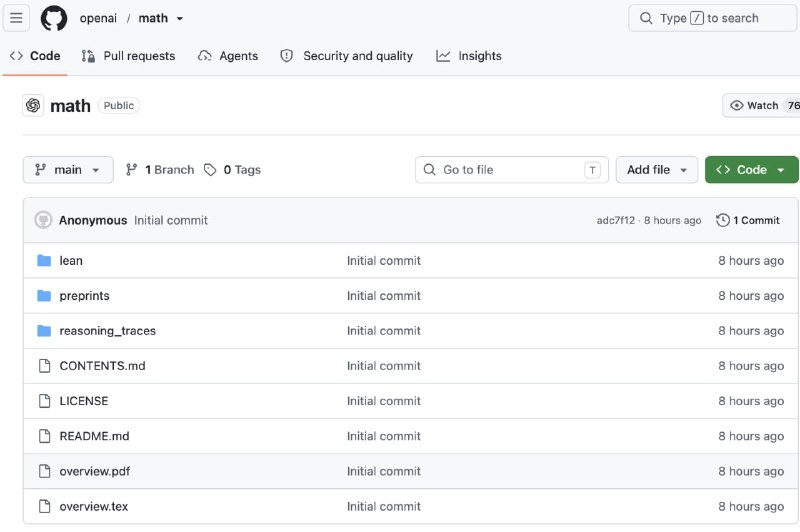Viewport: 800px width, 532px height.
Task: Click Initial commit message in header row
Action: tap(171, 220)
